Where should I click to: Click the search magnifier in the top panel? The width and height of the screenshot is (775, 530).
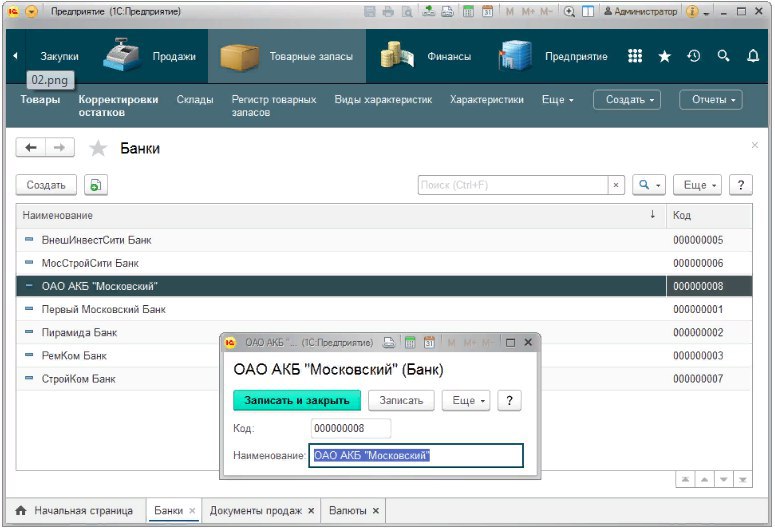(724, 55)
